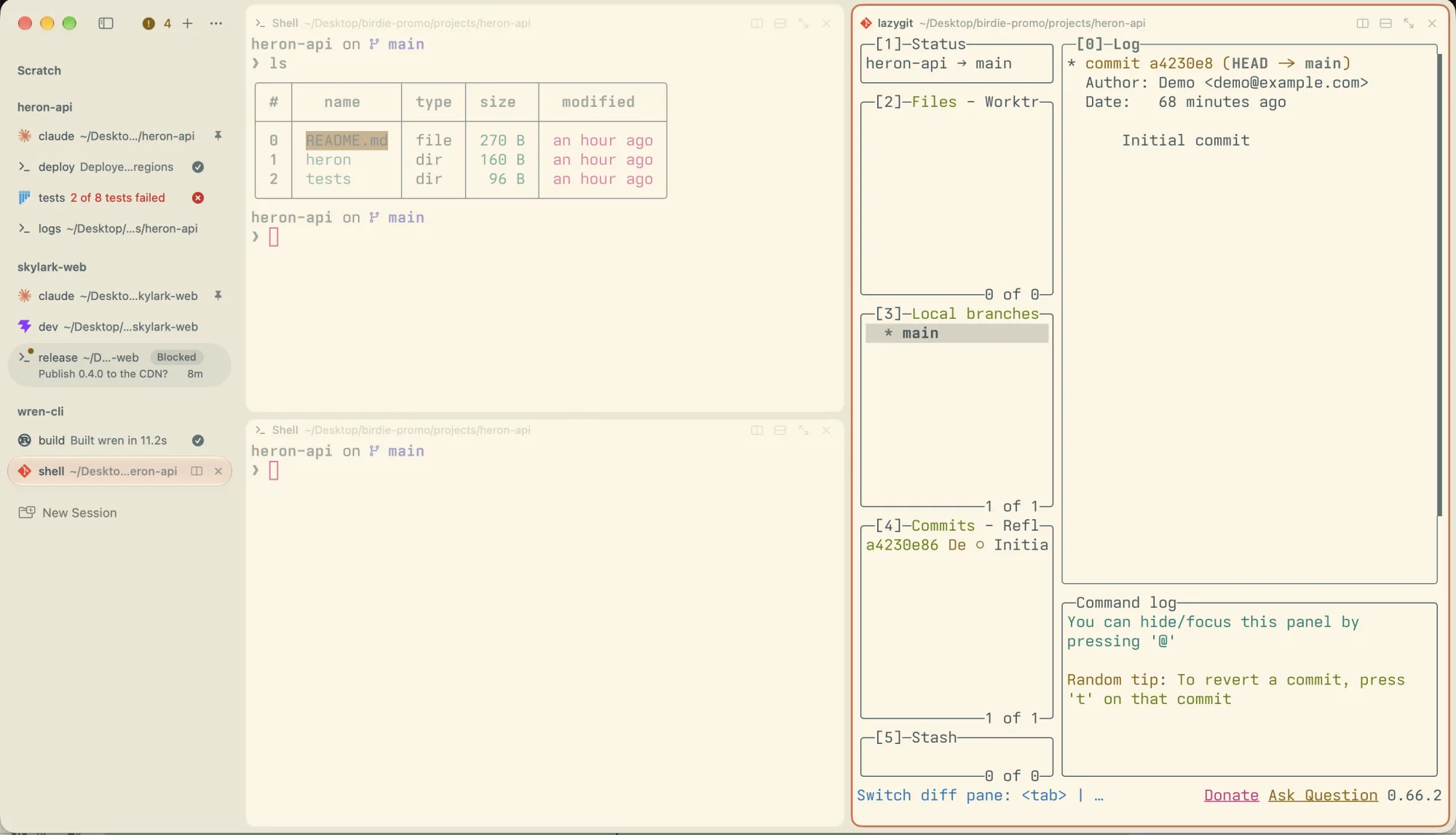Click New Session button
Screen dimensions: 1456x835
(x=68, y=513)
